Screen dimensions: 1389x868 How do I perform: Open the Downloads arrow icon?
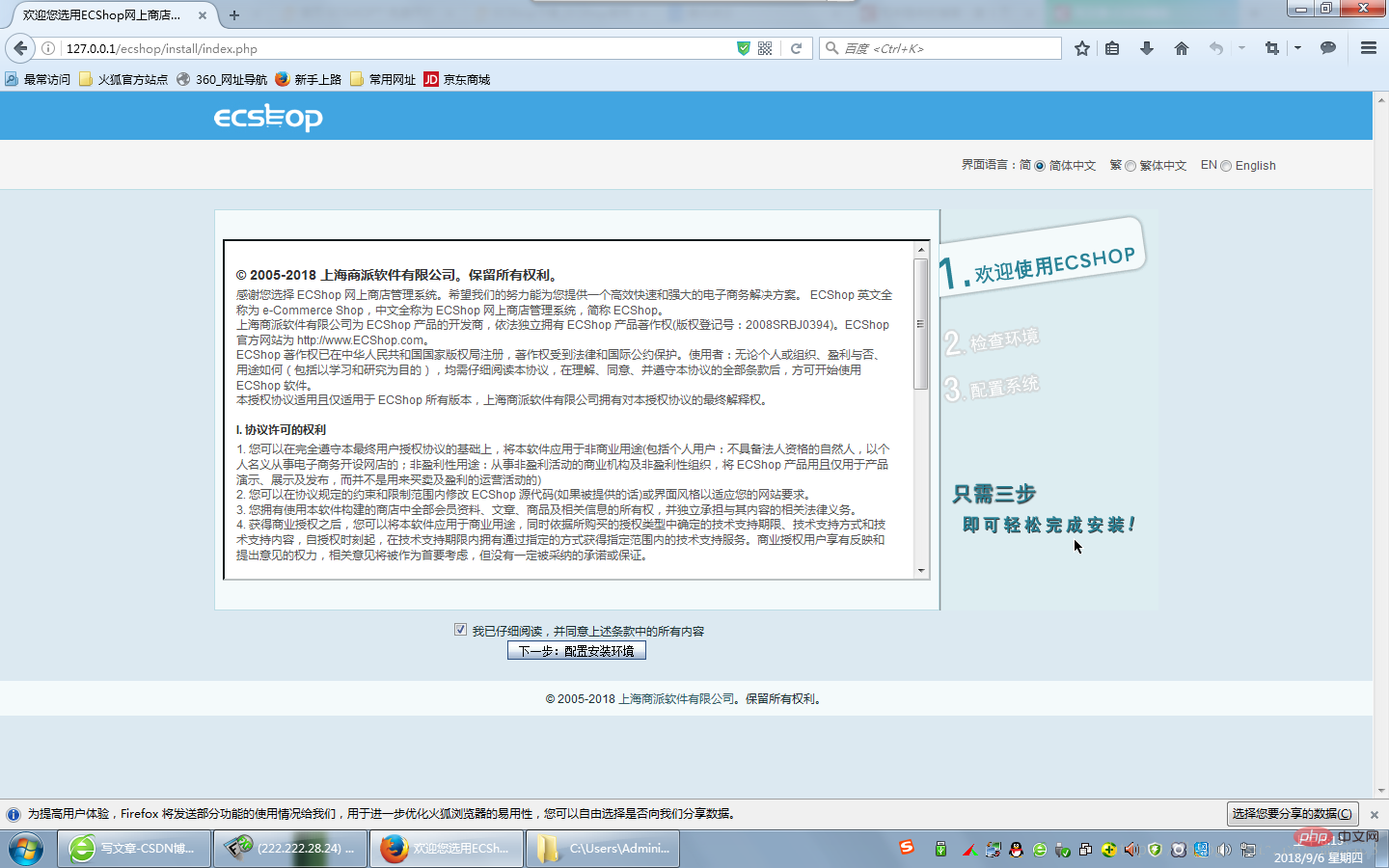point(1147,48)
